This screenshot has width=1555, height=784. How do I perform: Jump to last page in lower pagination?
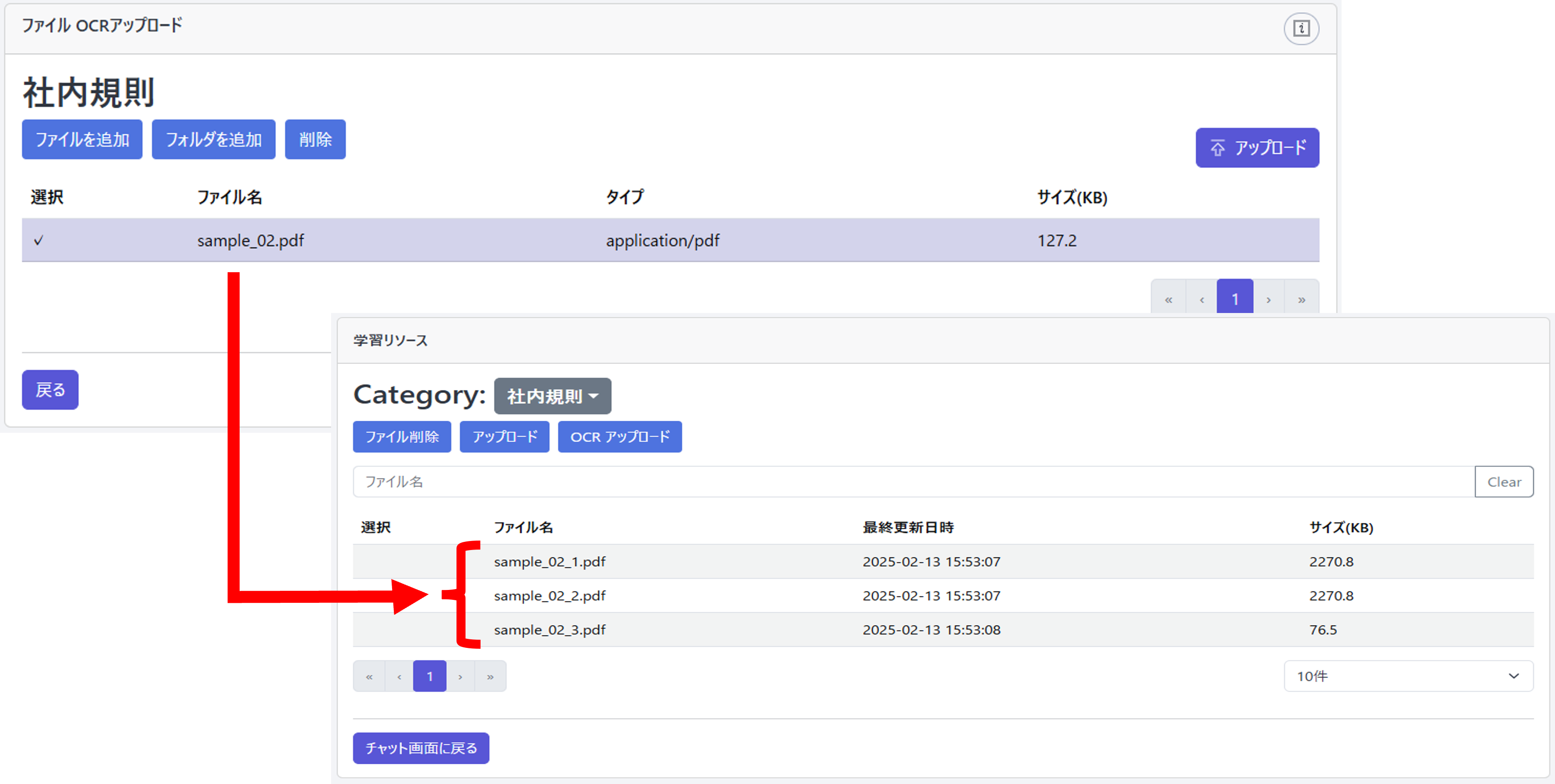click(x=490, y=677)
